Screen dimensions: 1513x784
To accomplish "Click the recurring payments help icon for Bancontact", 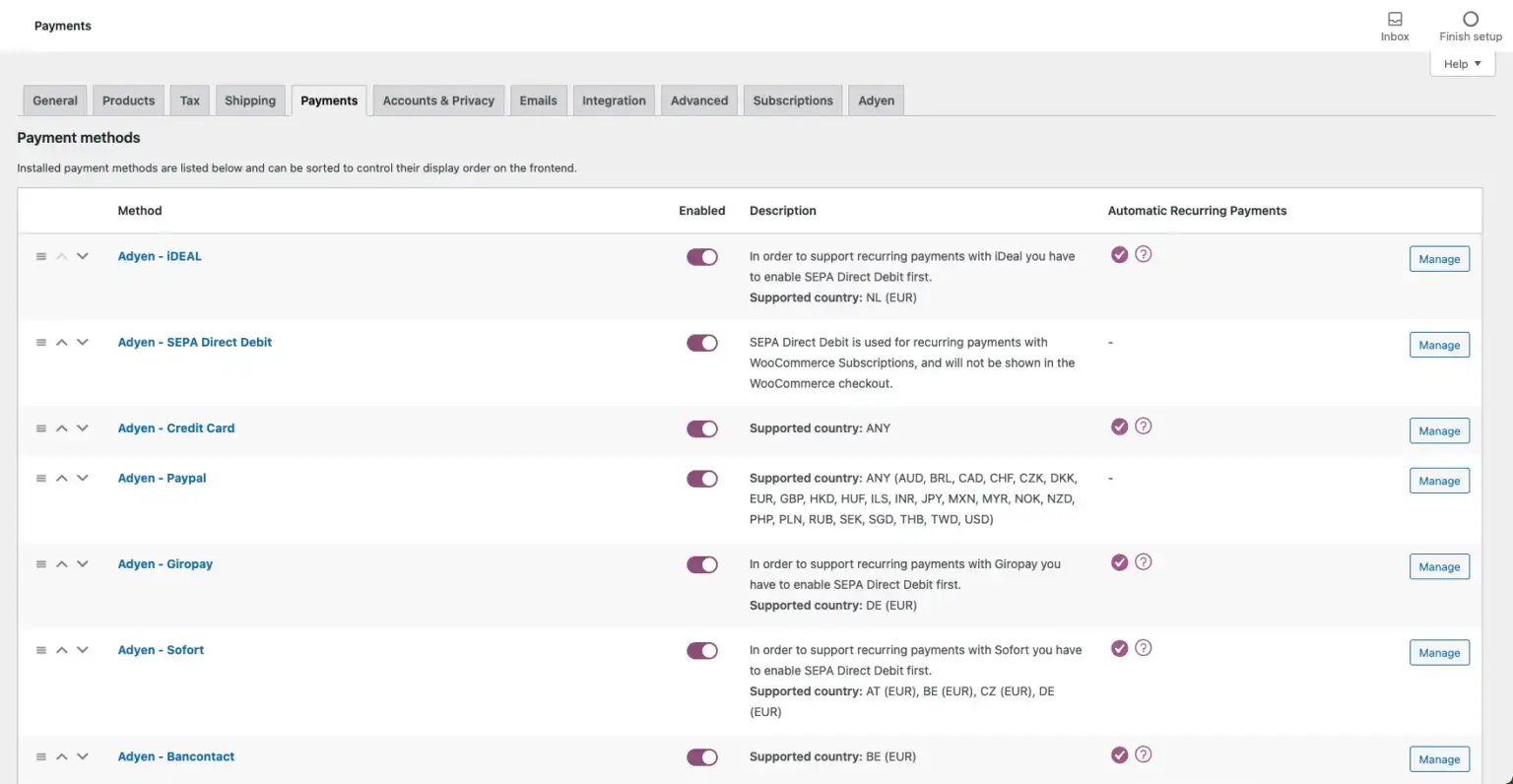I will pyautogui.click(x=1143, y=754).
